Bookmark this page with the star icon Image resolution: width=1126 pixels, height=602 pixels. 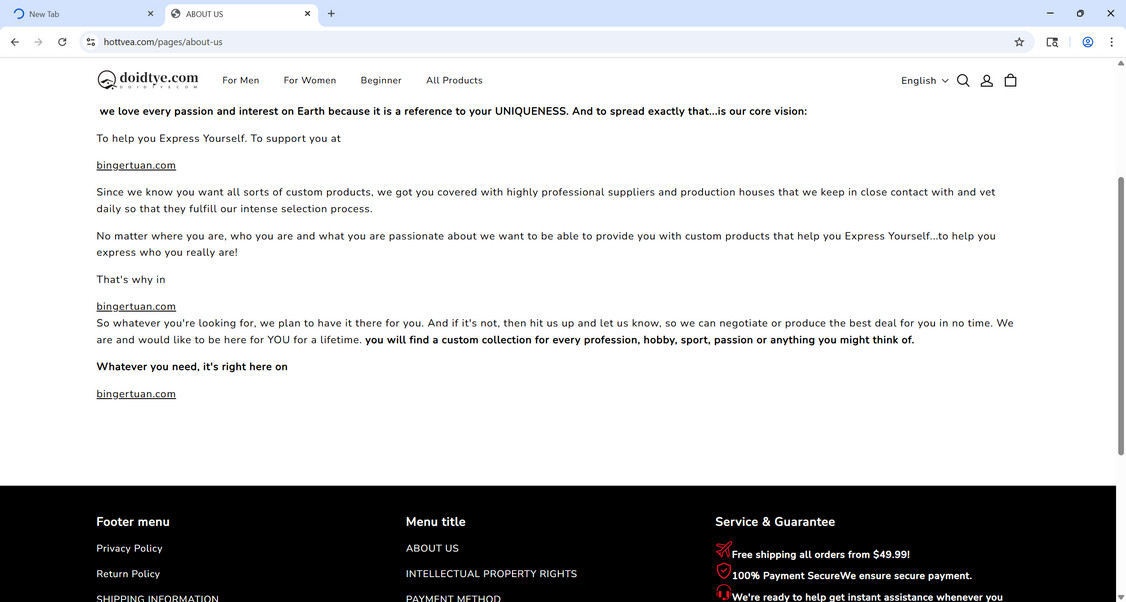[x=1019, y=42]
